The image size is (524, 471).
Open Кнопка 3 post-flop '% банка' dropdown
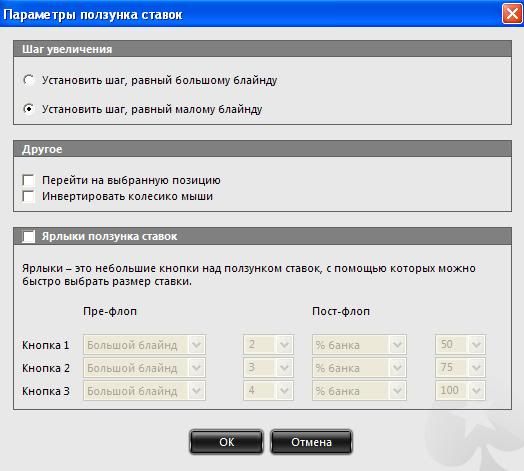[x=359, y=390]
